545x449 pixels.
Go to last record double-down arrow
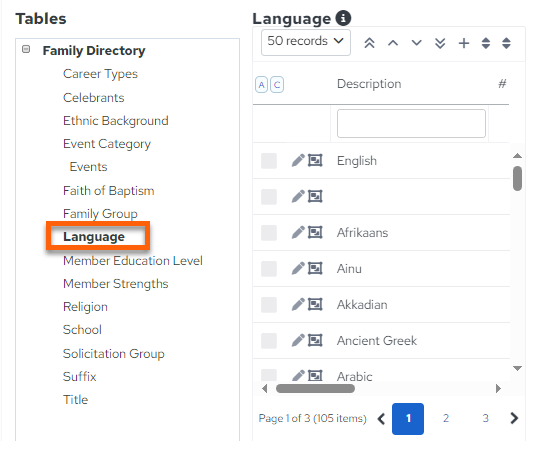click(x=440, y=43)
